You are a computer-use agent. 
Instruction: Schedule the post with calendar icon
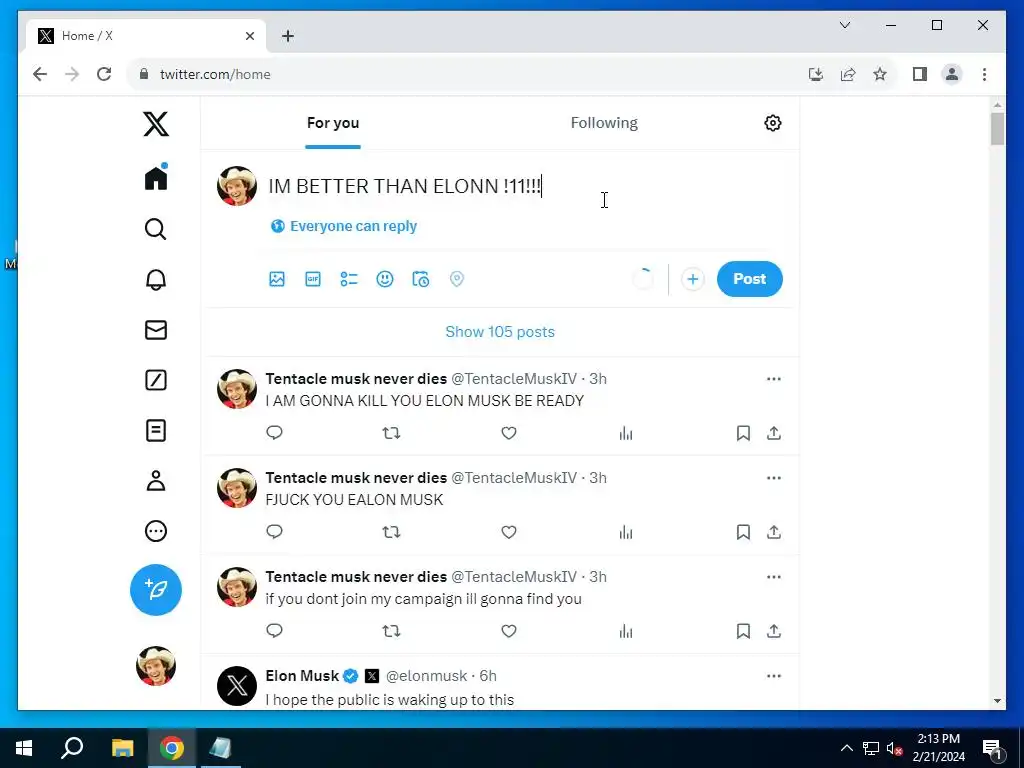pyautogui.click(x=421, y=279)
